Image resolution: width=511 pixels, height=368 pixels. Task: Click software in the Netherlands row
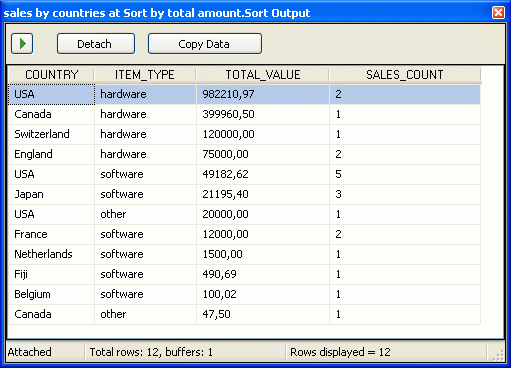click(145, 254)
